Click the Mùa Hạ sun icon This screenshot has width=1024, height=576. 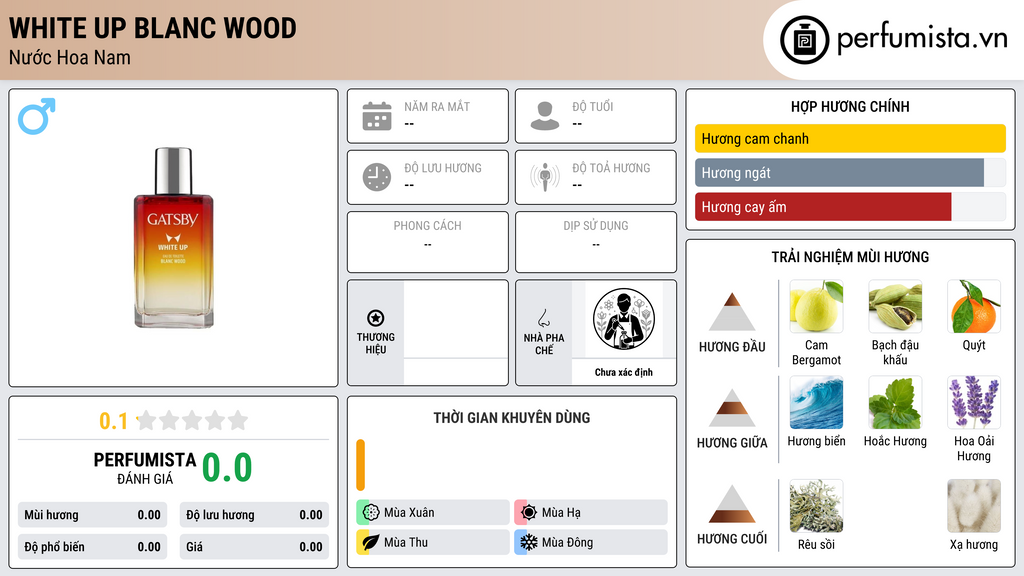click(529, 513)
